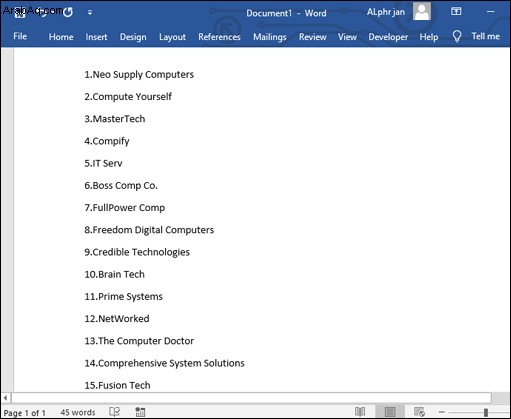Image resolution: width=511 pixels, height=419 pixels.
Task: Click Page 1 of 1 status indicator
Action: [x=25, y=413]
